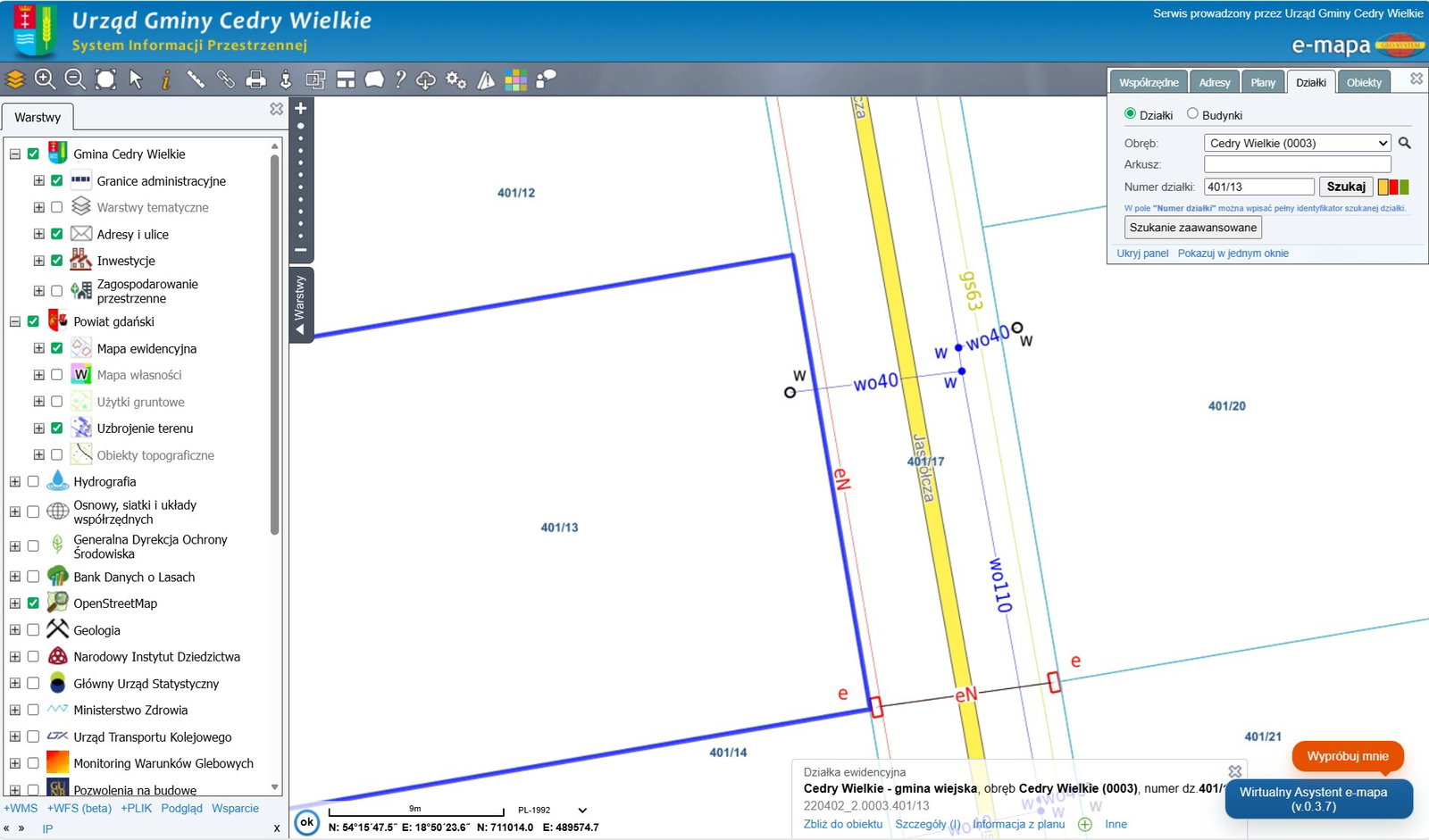Click the zoom in magnifier tool
The image size is (1429, 840).
[x=45, y=79]
